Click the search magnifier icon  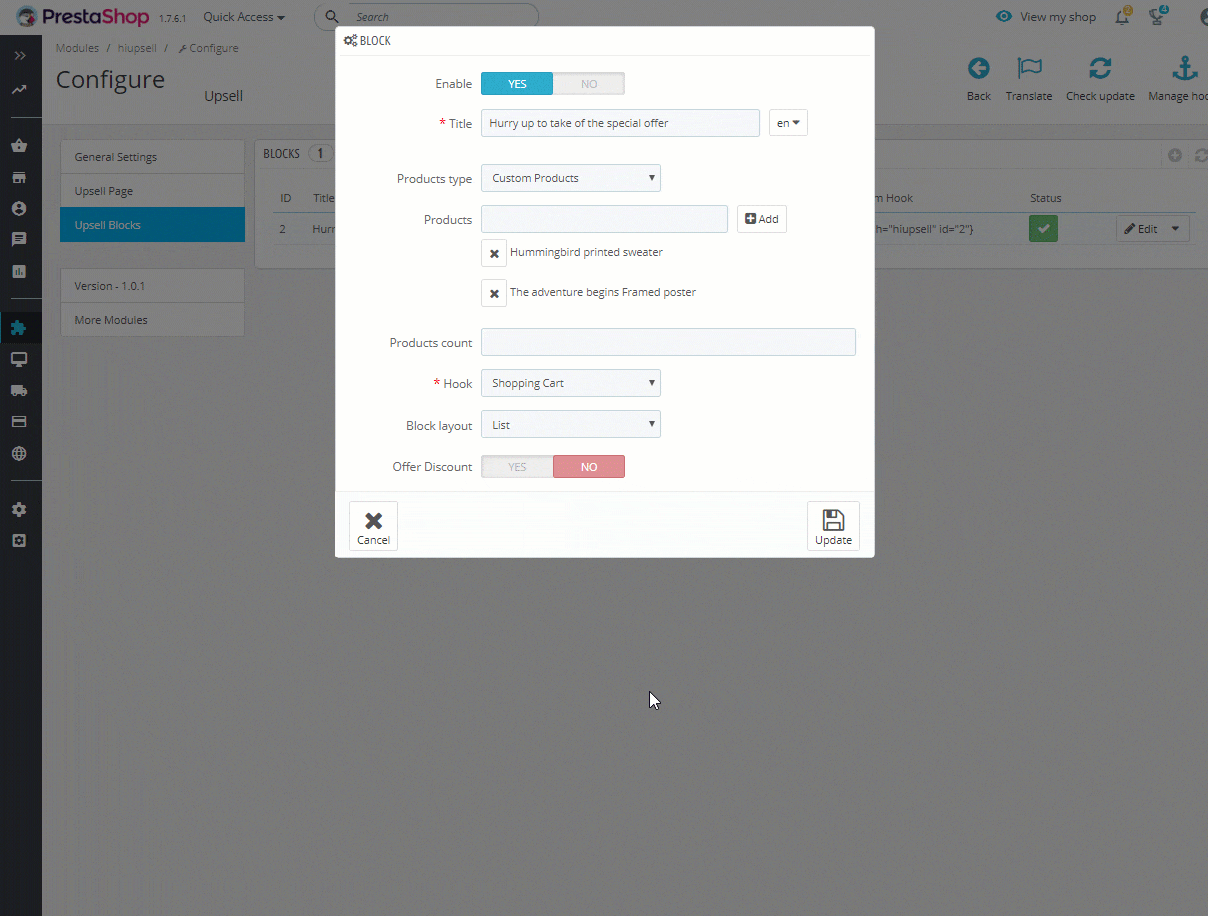click(333, 17)
